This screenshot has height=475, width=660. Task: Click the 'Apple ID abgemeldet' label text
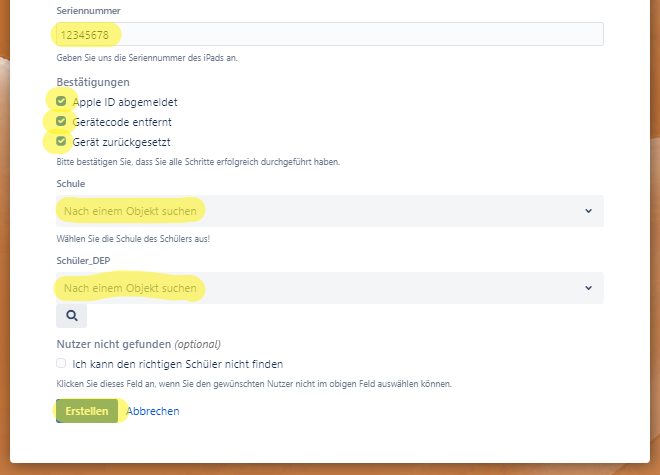pyautogui.click(x=125, y=102)
